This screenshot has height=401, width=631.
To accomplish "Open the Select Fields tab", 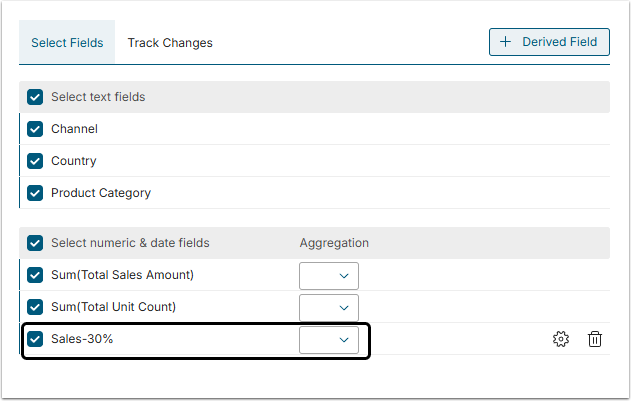I will pyautogui.click(x=66, y=43).
